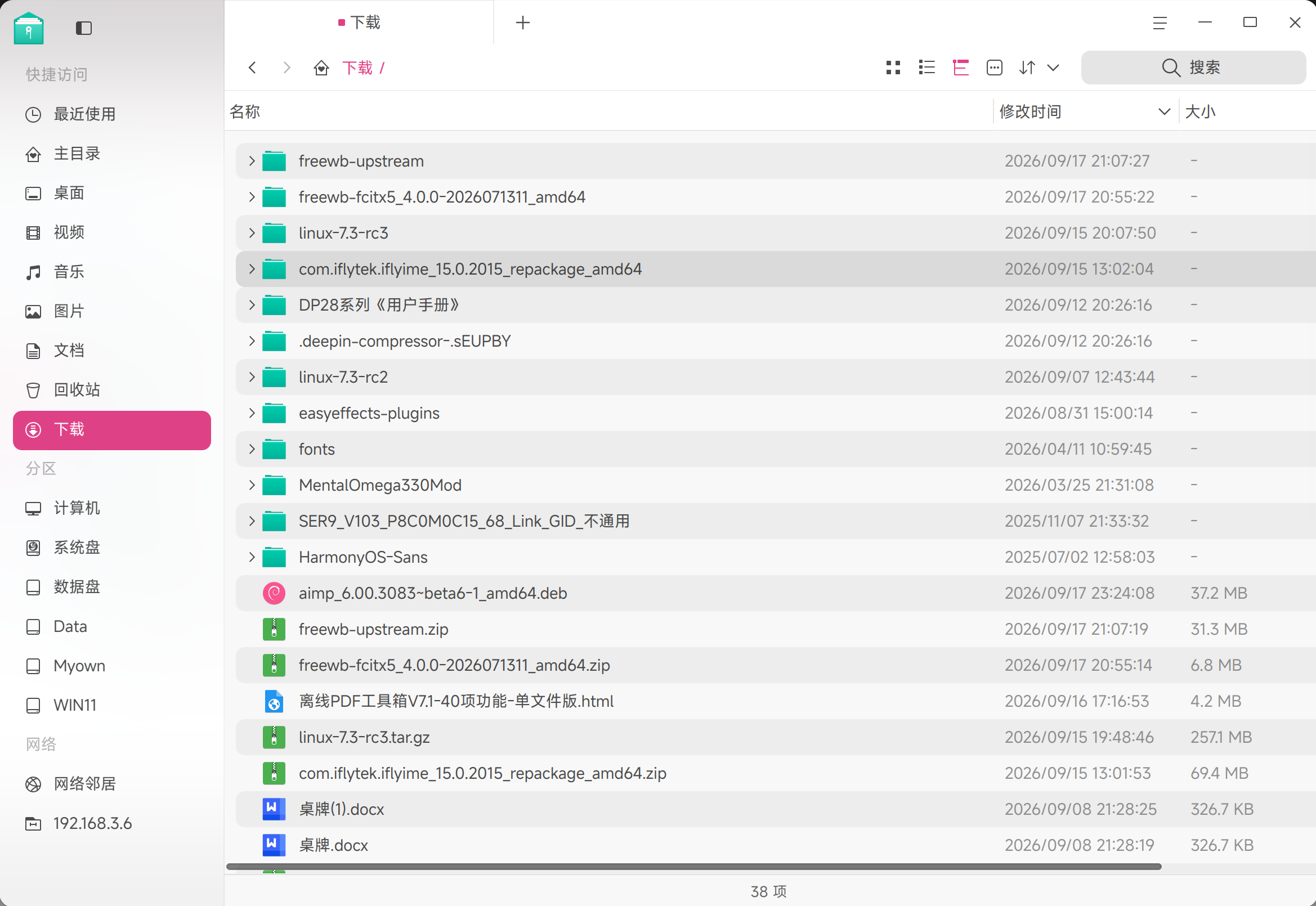Click 下载 in the breadcrumb path

pos(357,68)
